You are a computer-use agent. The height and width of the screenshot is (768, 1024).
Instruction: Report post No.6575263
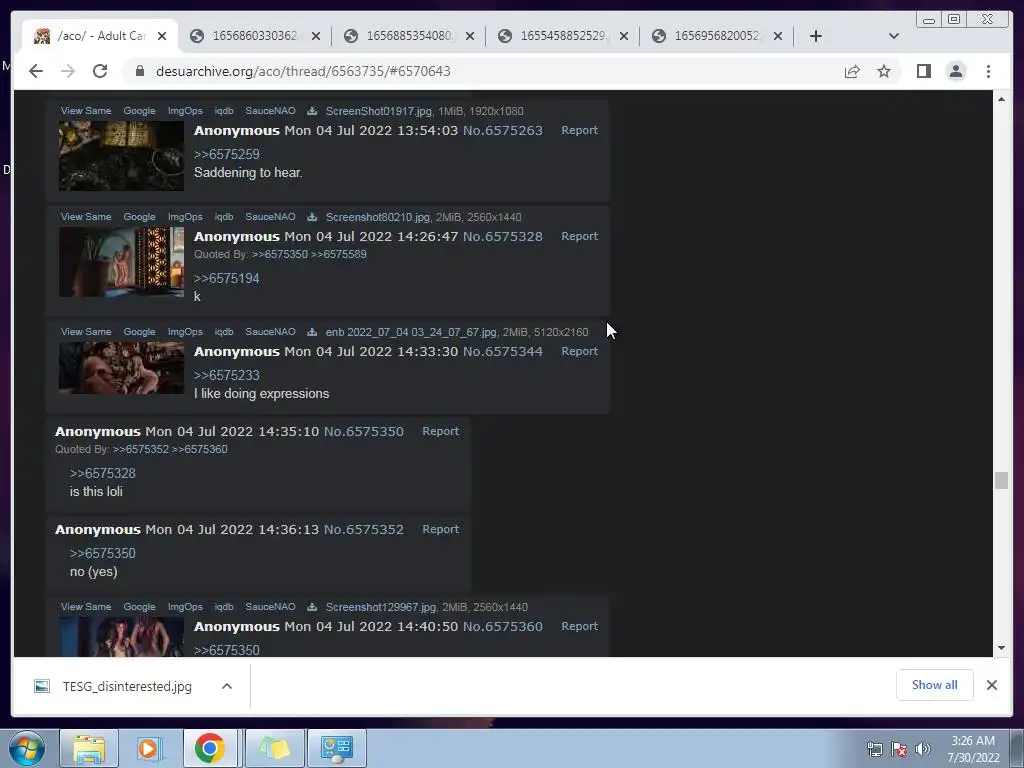[x=579, y=130]
